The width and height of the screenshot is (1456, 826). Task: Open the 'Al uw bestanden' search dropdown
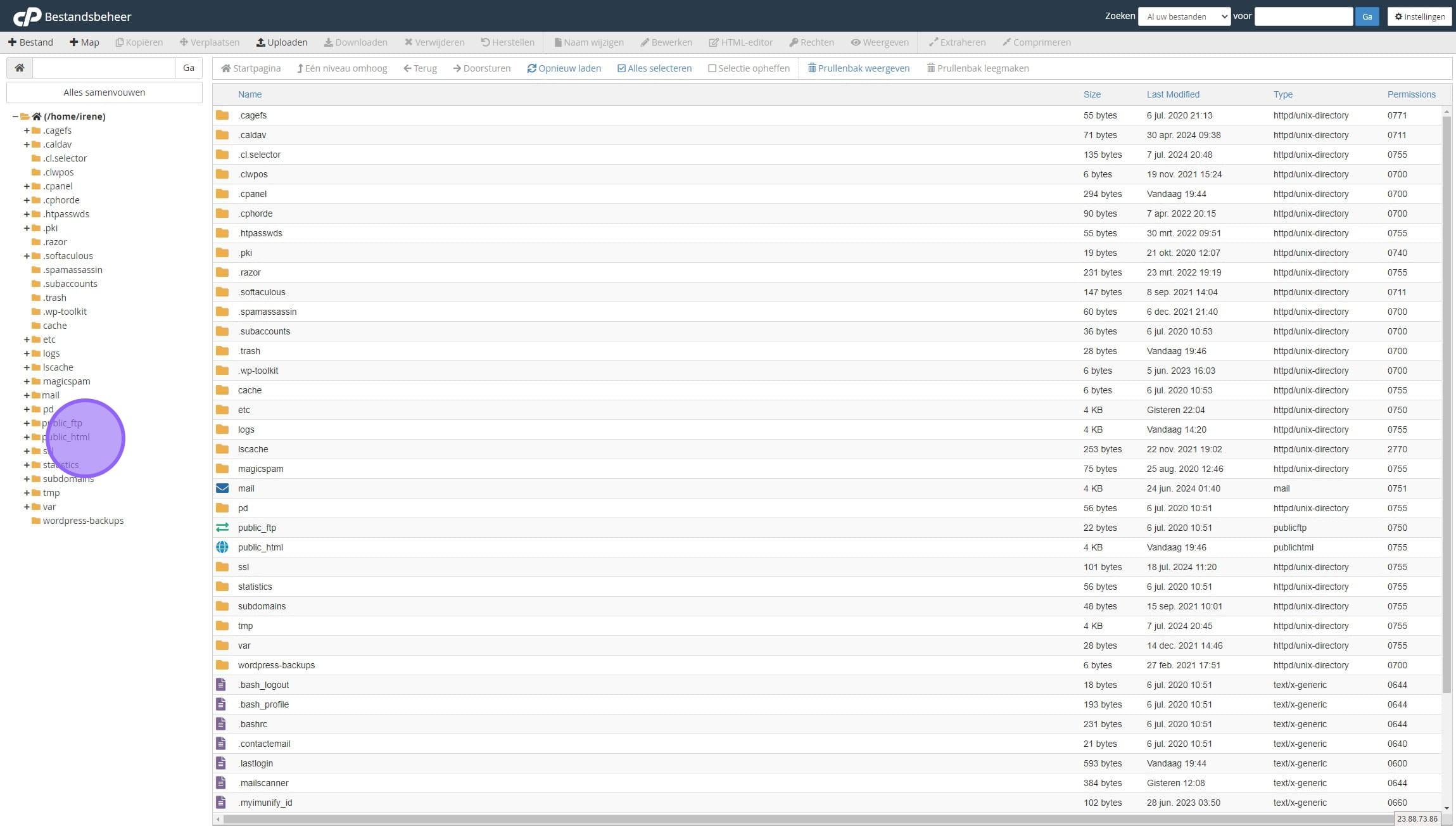(x=1184, y=16)
